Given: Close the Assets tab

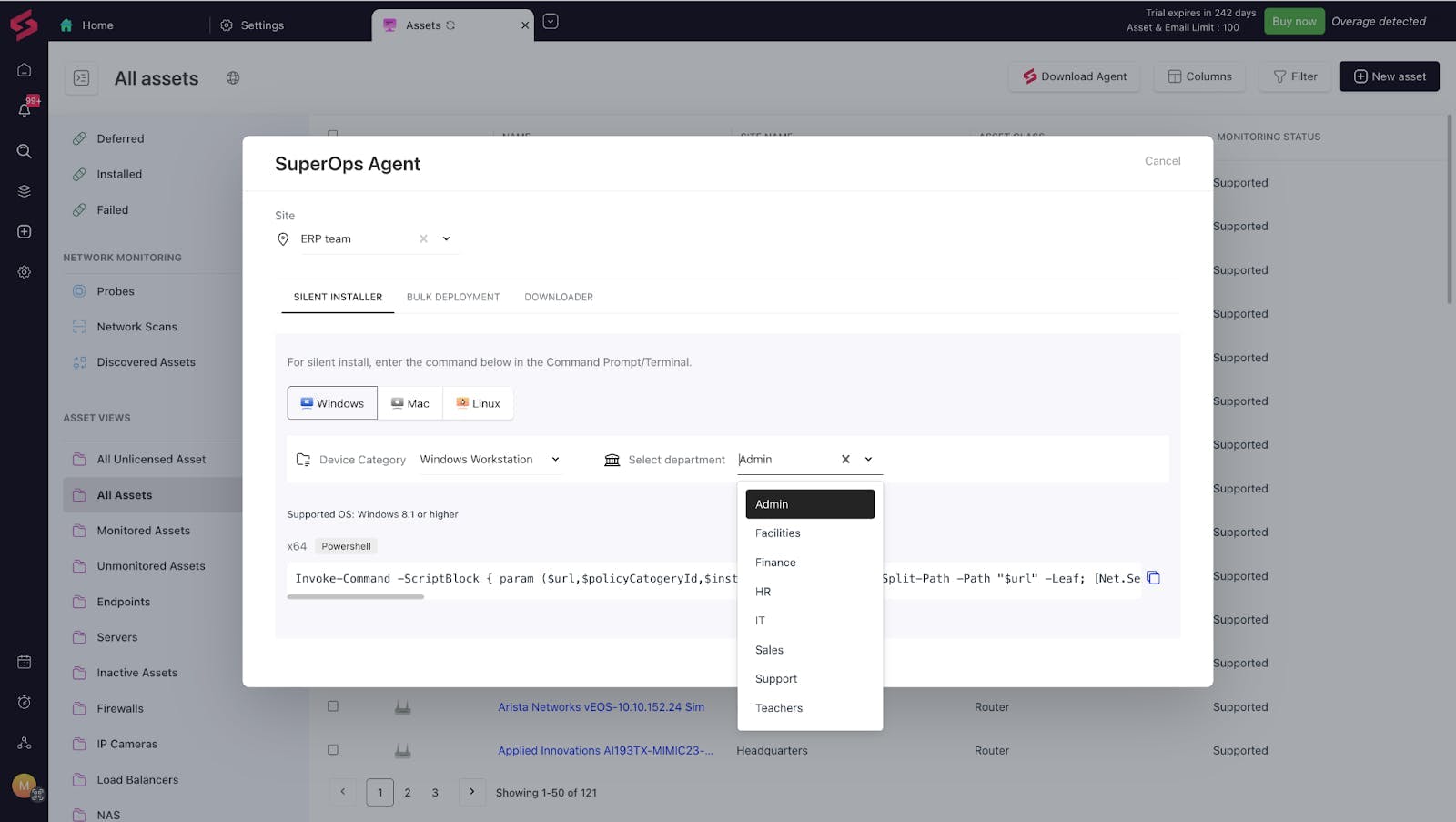Looking at the screenshot, I should pos(525,25).
